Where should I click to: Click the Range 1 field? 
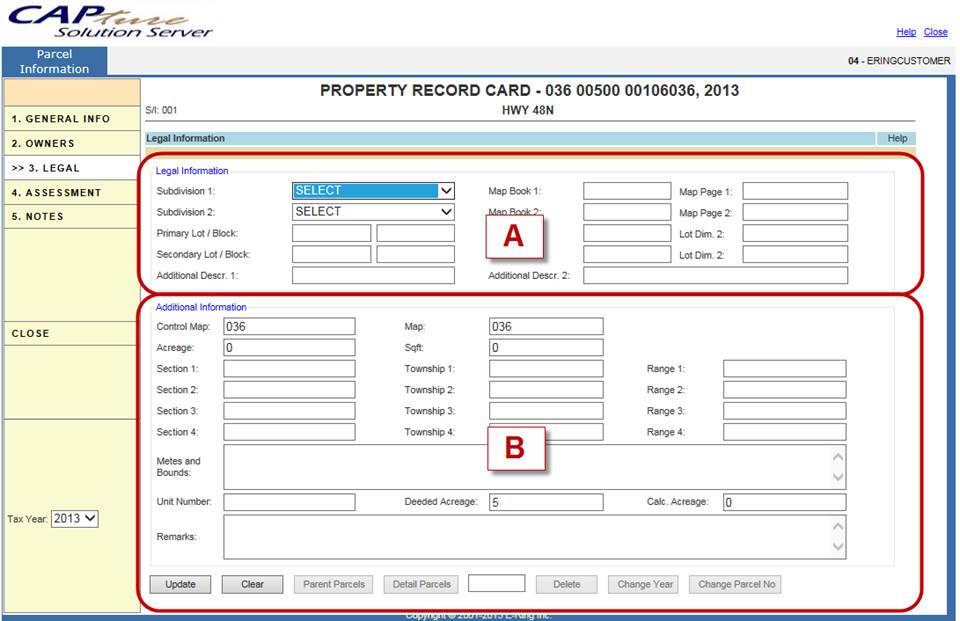[785, 369]
